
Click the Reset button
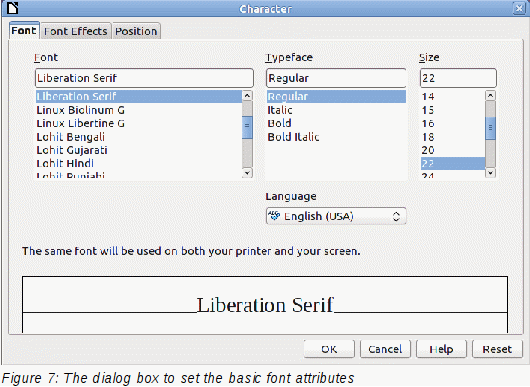pyautogui.click(x=497, y=349)
